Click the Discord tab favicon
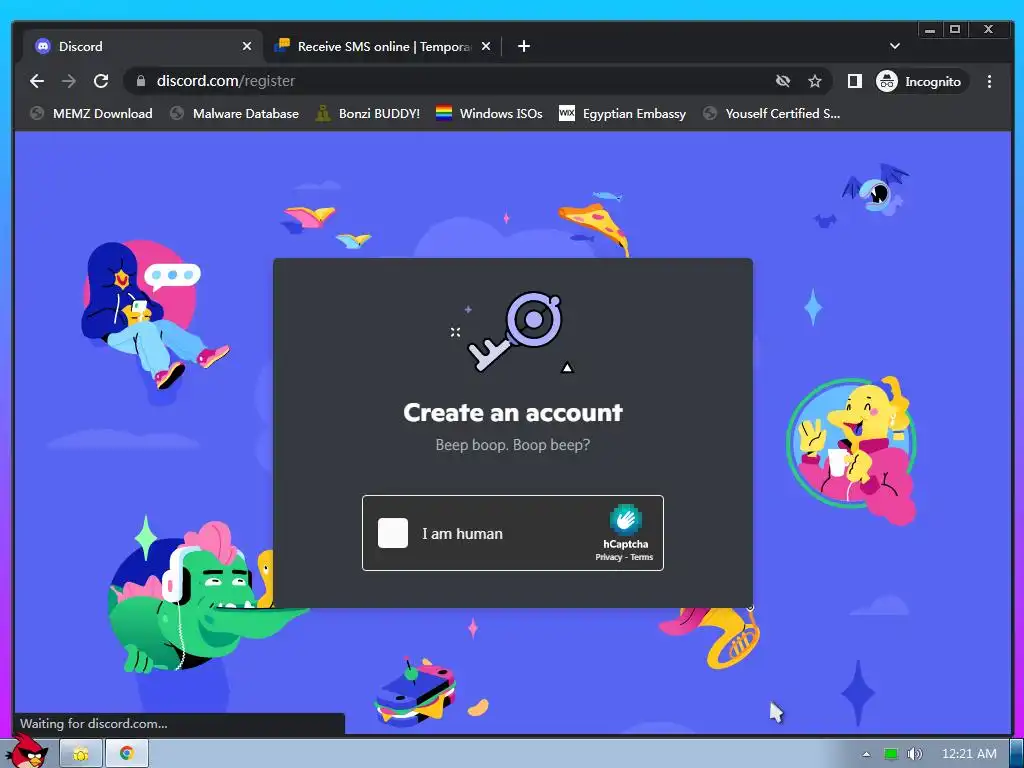Viewport: 1024px width, 768px height. point(42,46)
